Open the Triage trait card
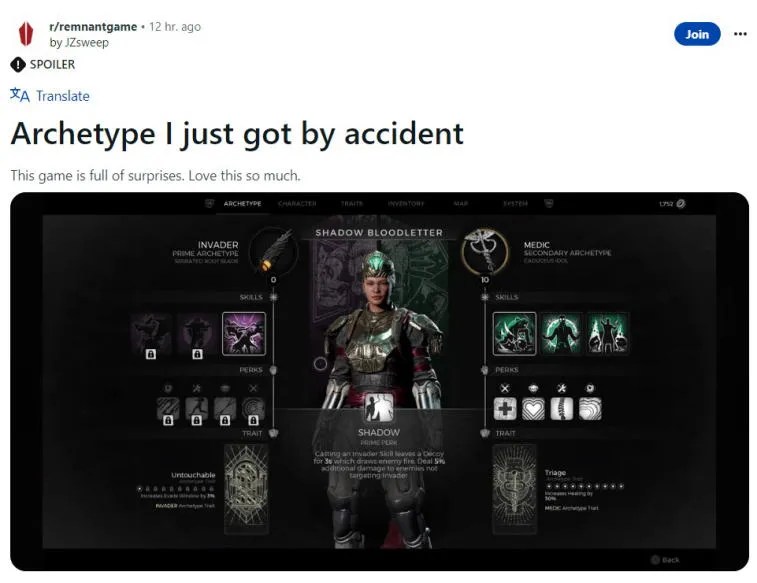The width and height of the screenshot is (757, 583). click(x=515, y=489)
